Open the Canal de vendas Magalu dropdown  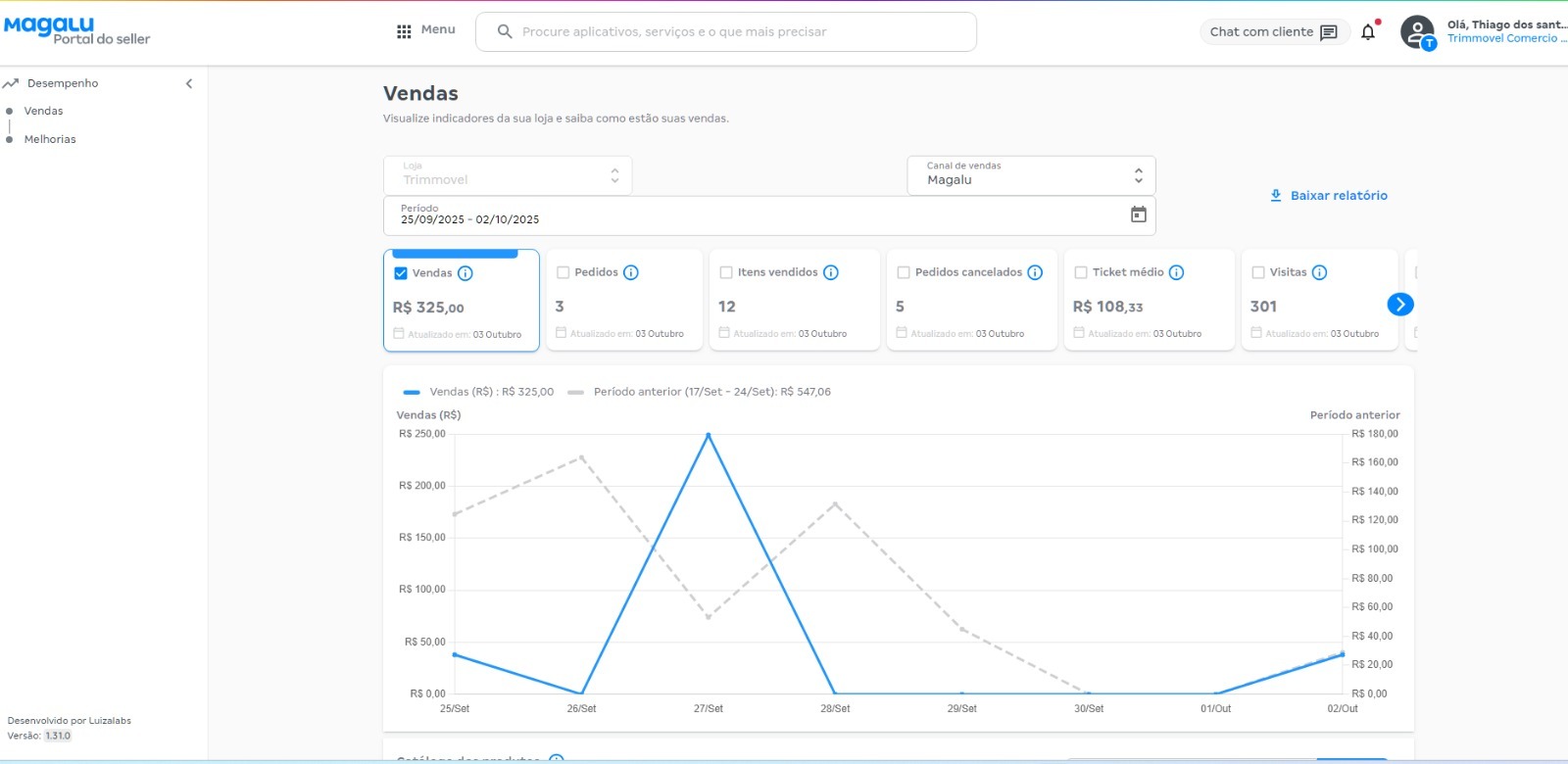(x=1031, y=175)
